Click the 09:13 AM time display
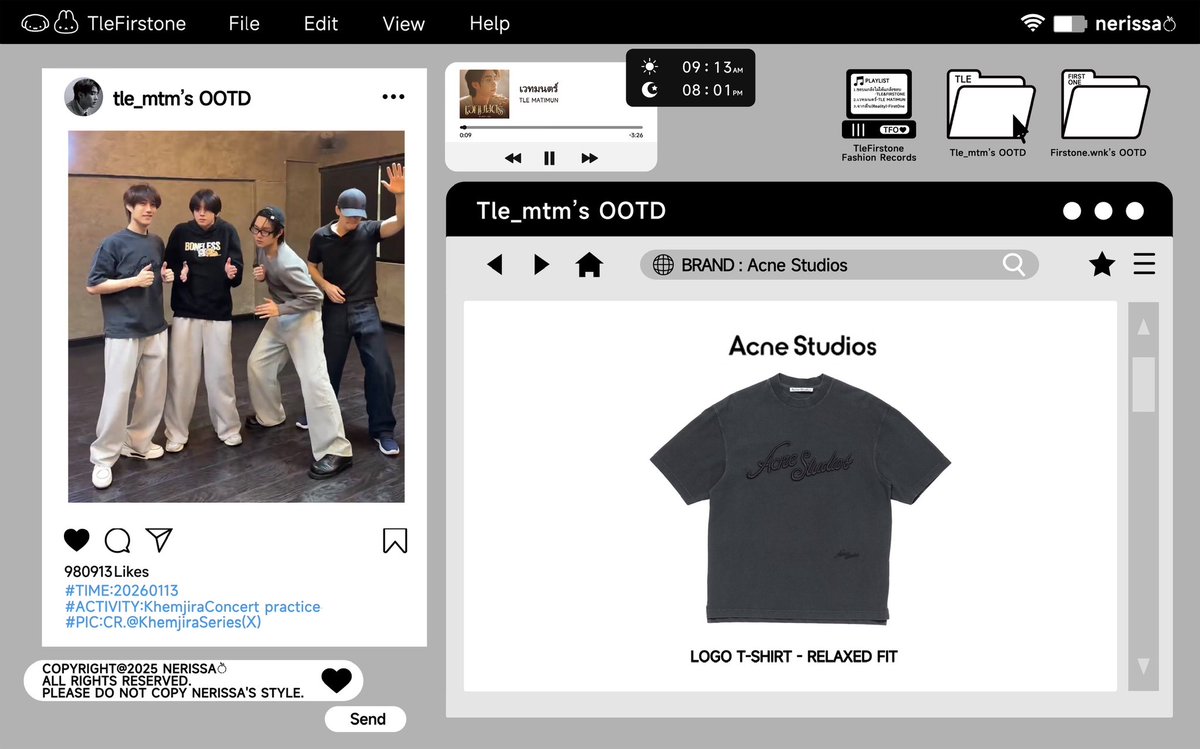This screenshot has width=1200, height=749. pyautogui.click(x=712, y=67)
